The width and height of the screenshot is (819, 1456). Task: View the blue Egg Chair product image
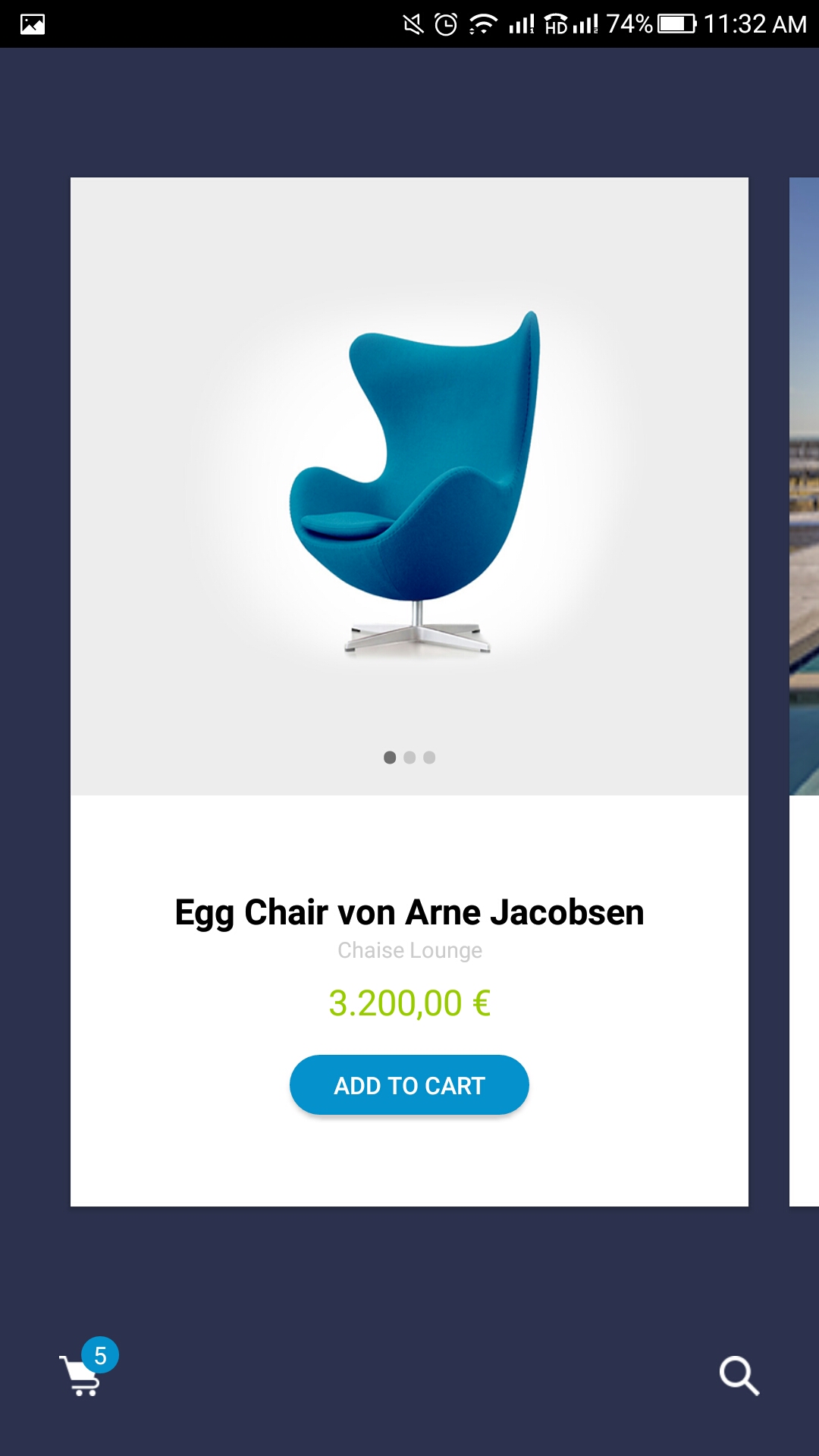[415, 482]
